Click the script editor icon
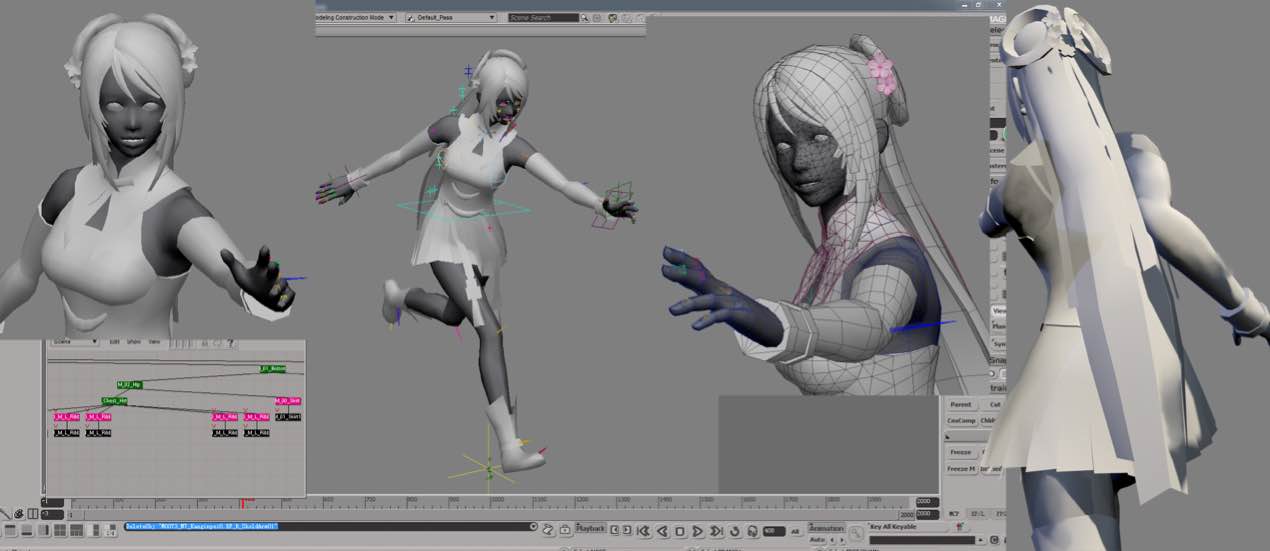 coord(547,529)
